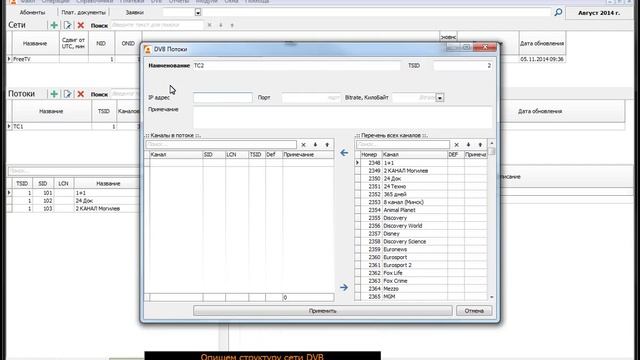The height and width of the screenshot is (360, 640).
Task: Open the Bitrate dropdown arrow
Action: pyautogui.click(x=440, y=98)
